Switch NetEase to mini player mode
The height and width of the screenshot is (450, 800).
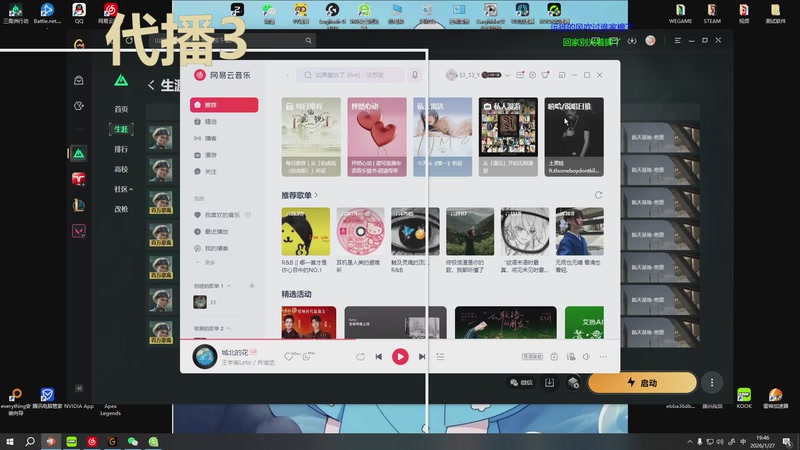(562, 75)
